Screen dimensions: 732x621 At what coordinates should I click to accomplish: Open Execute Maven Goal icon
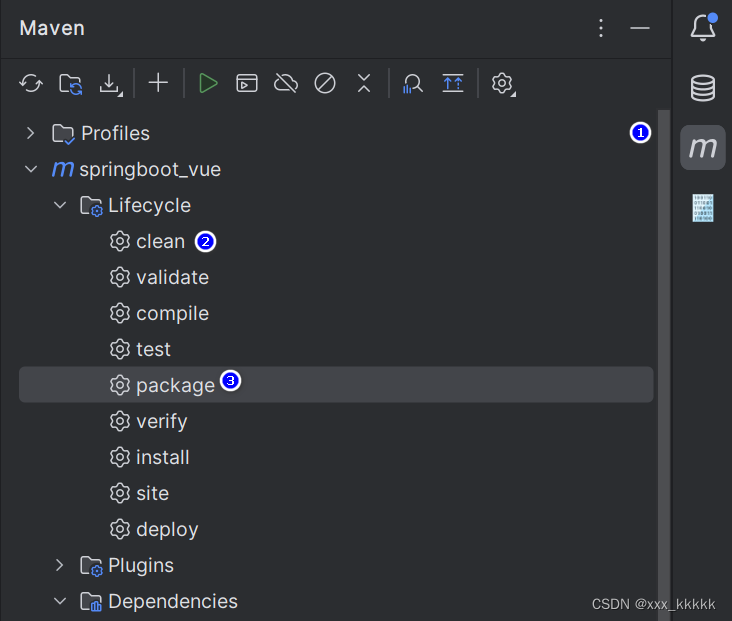(247, 83)
